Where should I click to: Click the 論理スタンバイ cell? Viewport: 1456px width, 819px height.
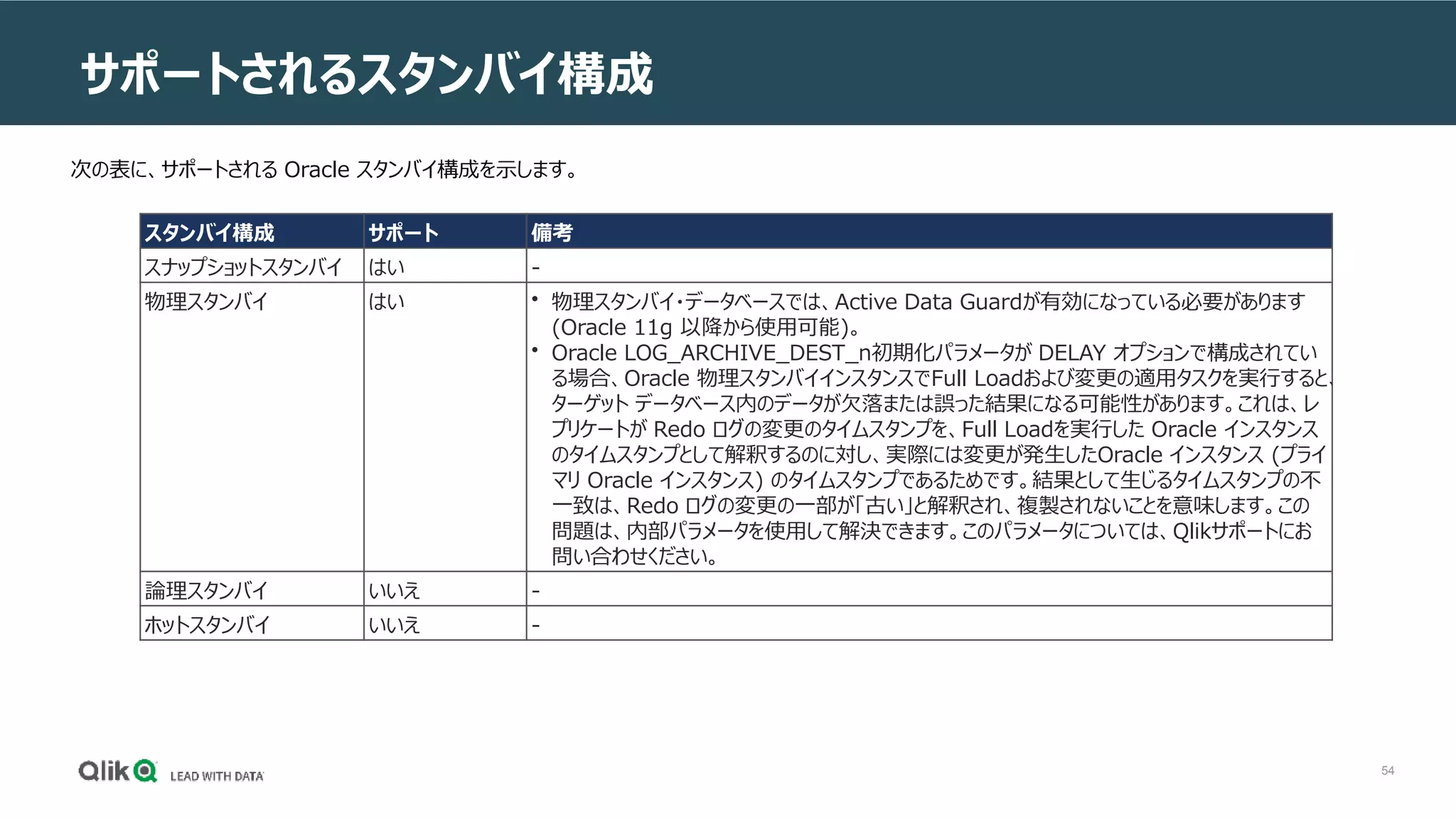pyautogui.click(x=252, y=589)
